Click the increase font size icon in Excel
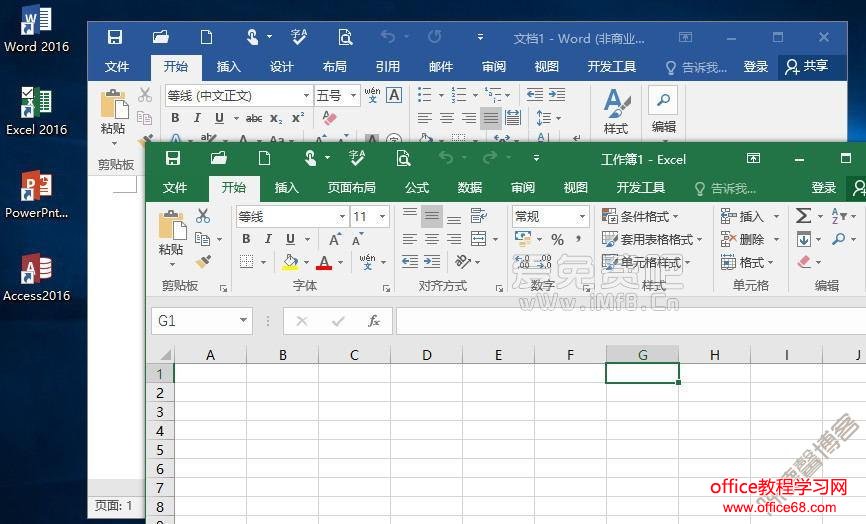Viewport: 866px width, 524px height. (x=334, y=239)
